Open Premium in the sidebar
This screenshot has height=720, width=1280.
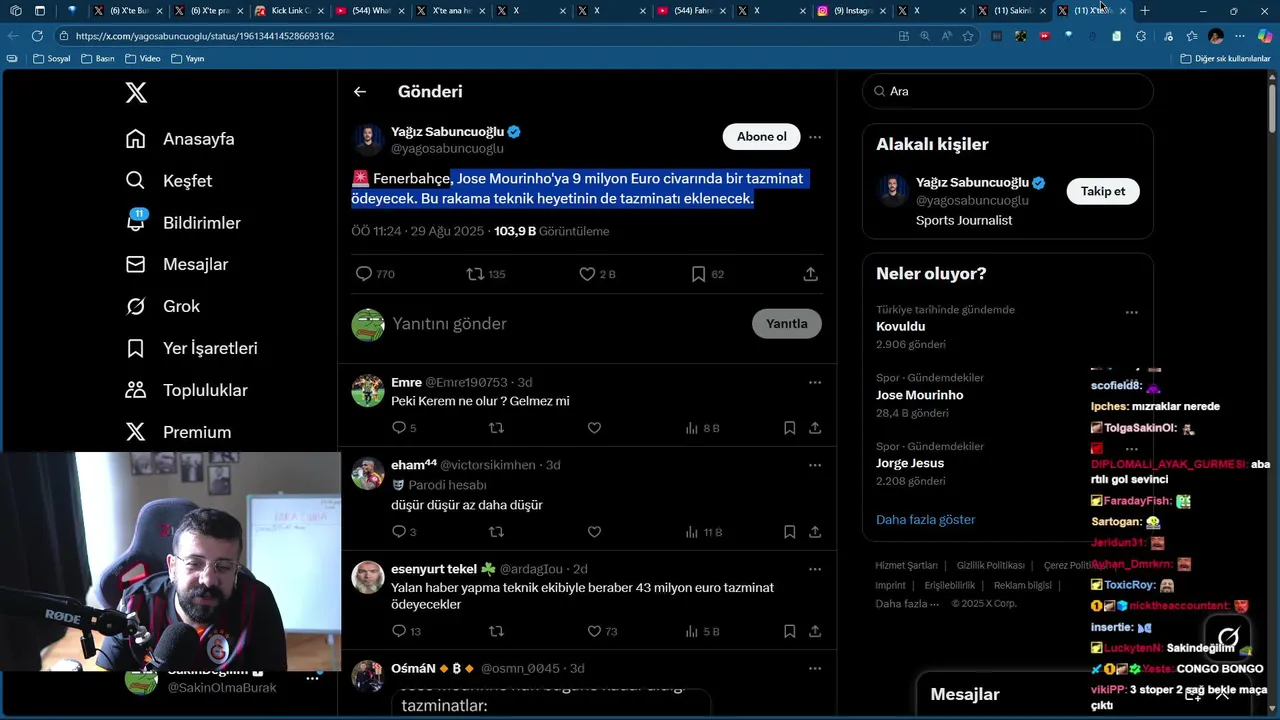click(x=178, y=433)
